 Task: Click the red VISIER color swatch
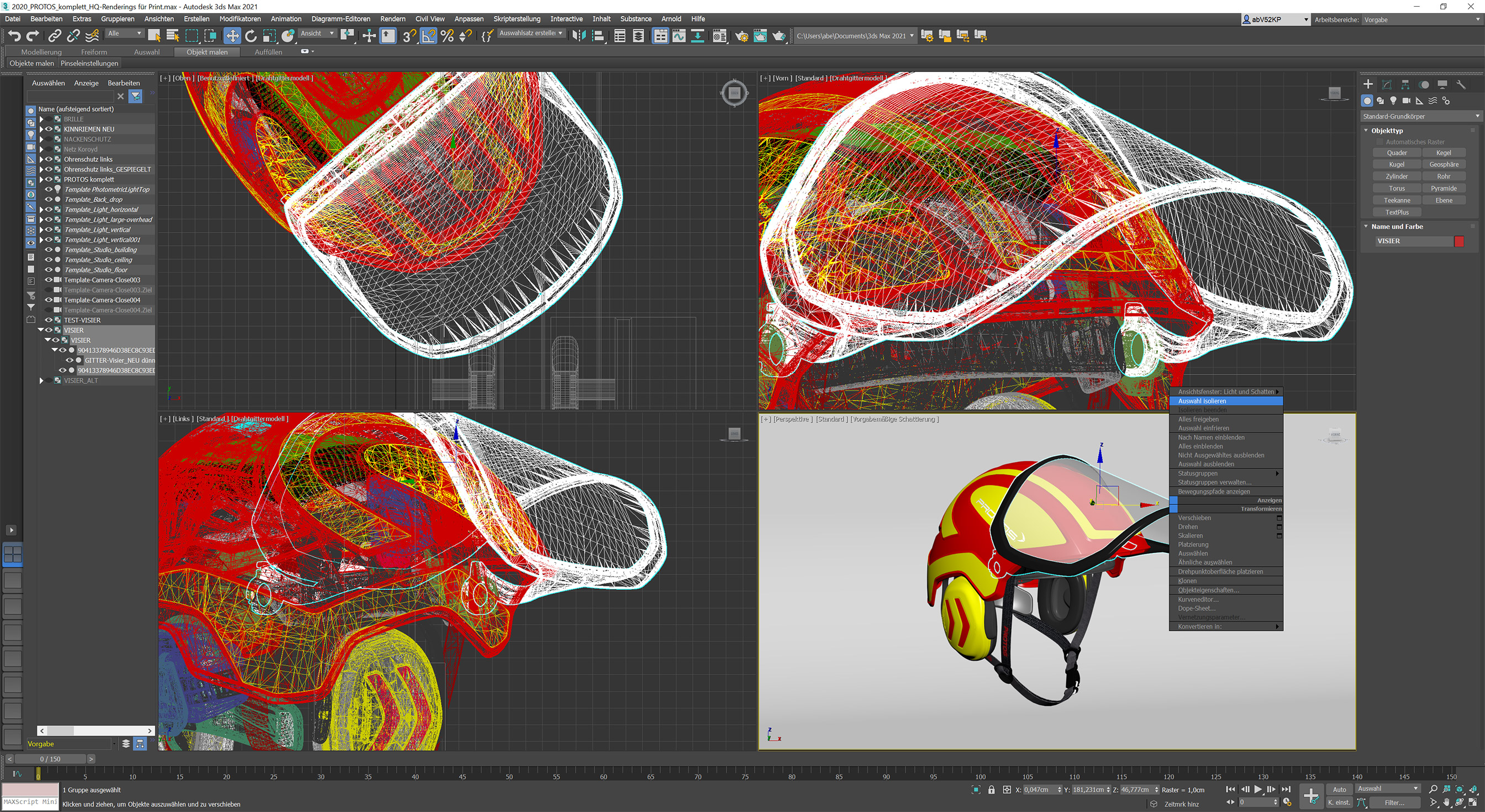pyautogui.click(x=1459, y=241)
